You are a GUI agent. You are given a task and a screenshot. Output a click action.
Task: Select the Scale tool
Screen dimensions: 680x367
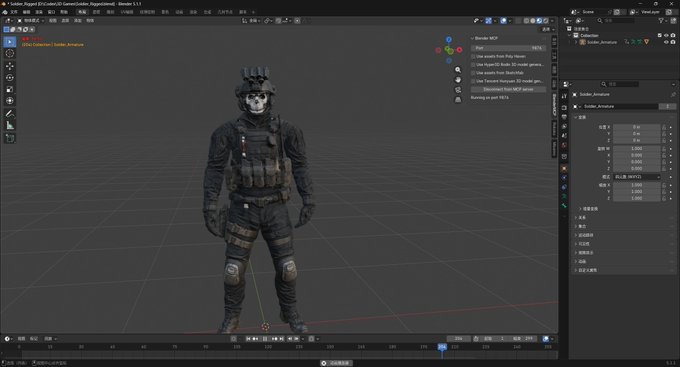coord(10,89)
